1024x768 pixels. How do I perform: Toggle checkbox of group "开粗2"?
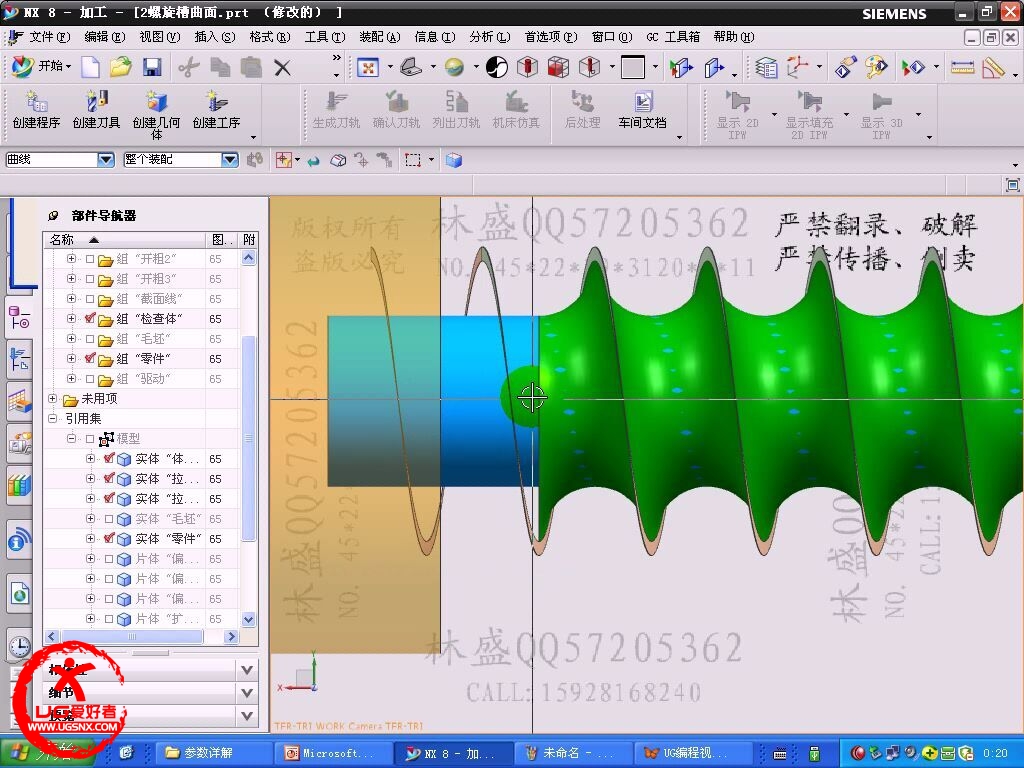[89, 259]
